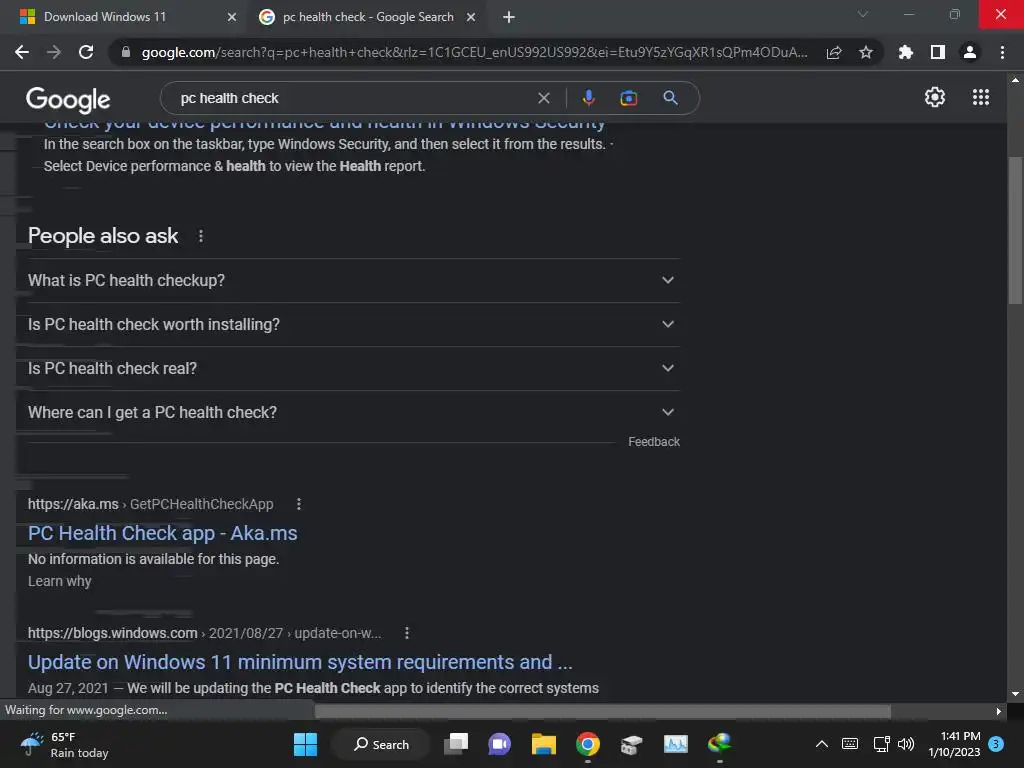
Task: Open the touch keyboard tray icon
Action: click(850, 744)
